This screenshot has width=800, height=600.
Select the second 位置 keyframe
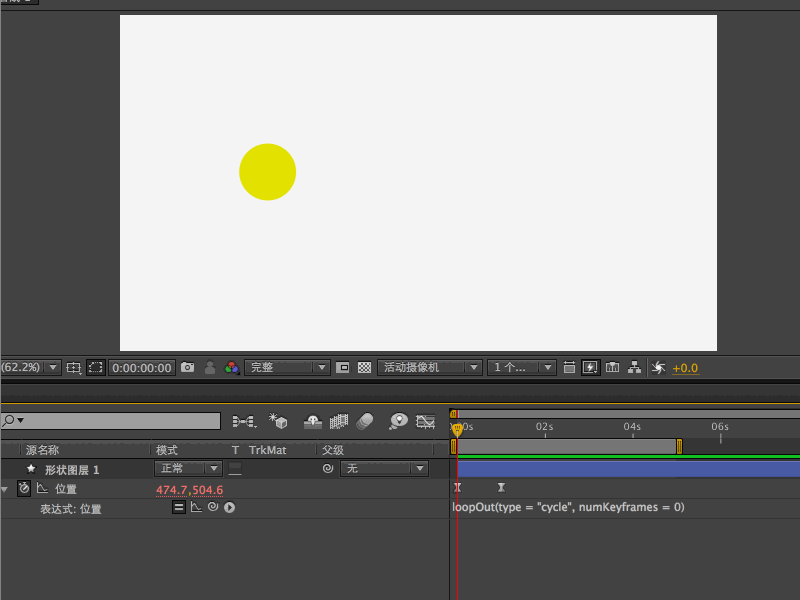[502, 488]
